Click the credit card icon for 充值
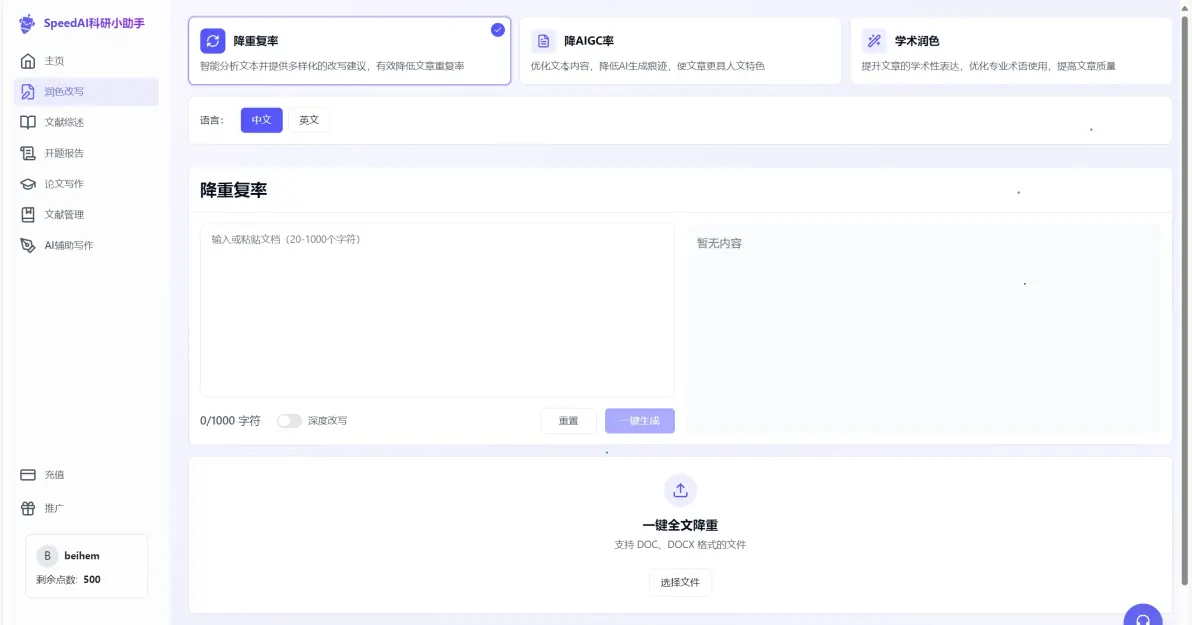This screenshot has width=1192, height=625. click(x=28, y=474)
